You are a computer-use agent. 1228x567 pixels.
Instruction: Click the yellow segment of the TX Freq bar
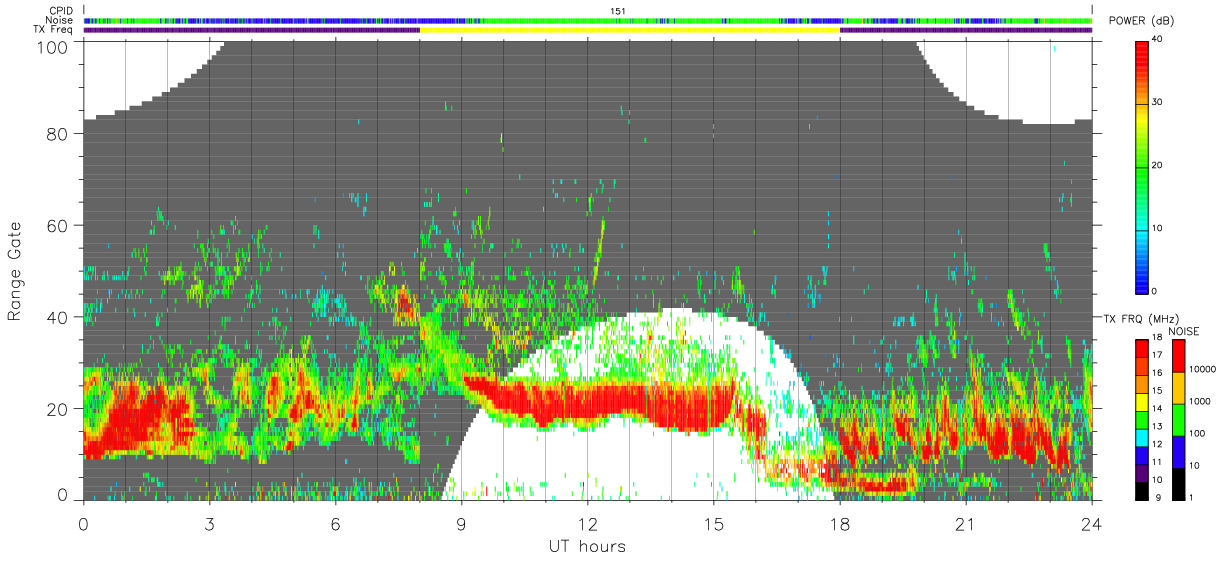(630, 30)
